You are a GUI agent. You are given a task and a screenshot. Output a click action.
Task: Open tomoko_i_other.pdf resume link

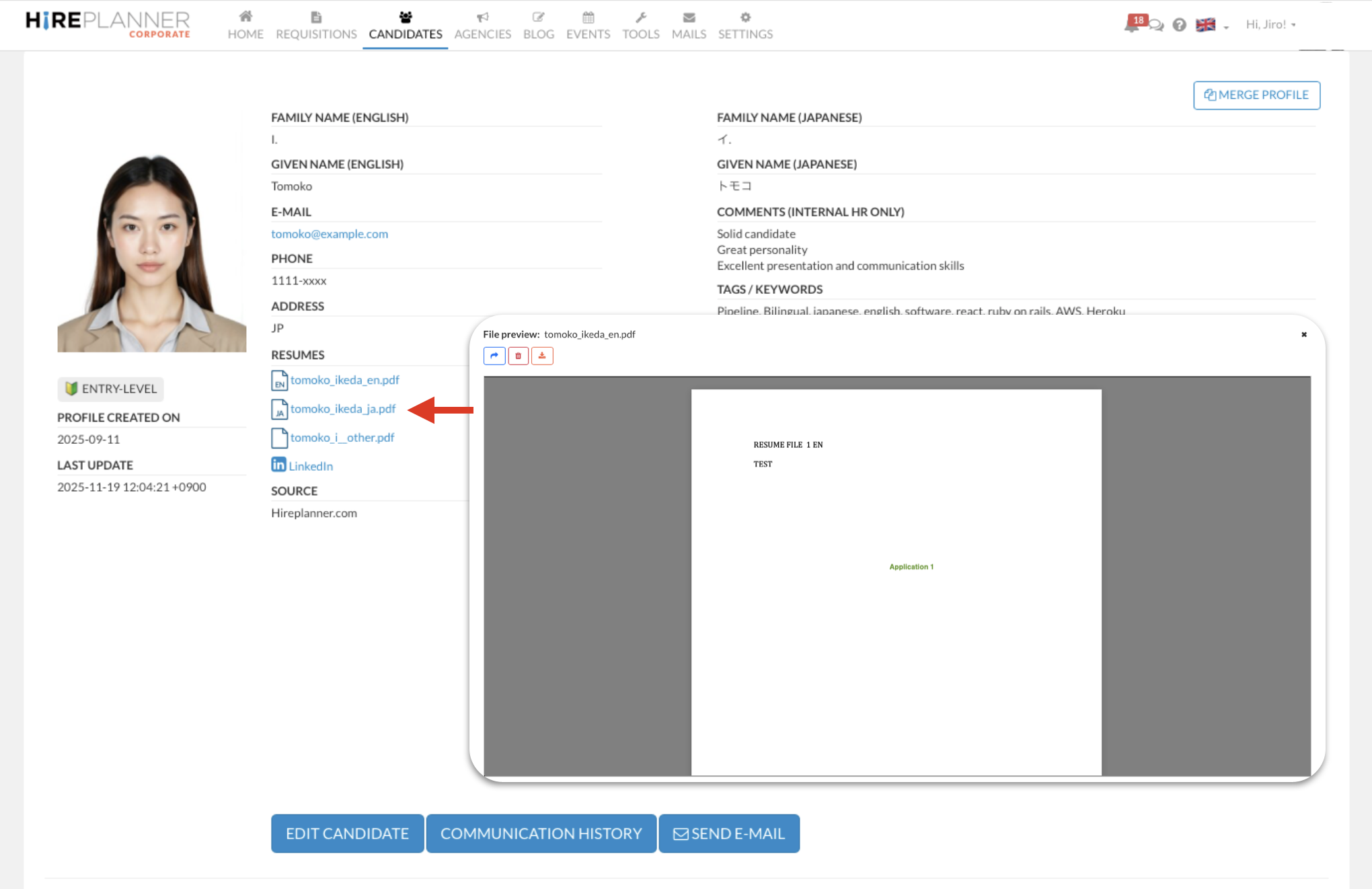pyautogui.click(x=342, y=438)
